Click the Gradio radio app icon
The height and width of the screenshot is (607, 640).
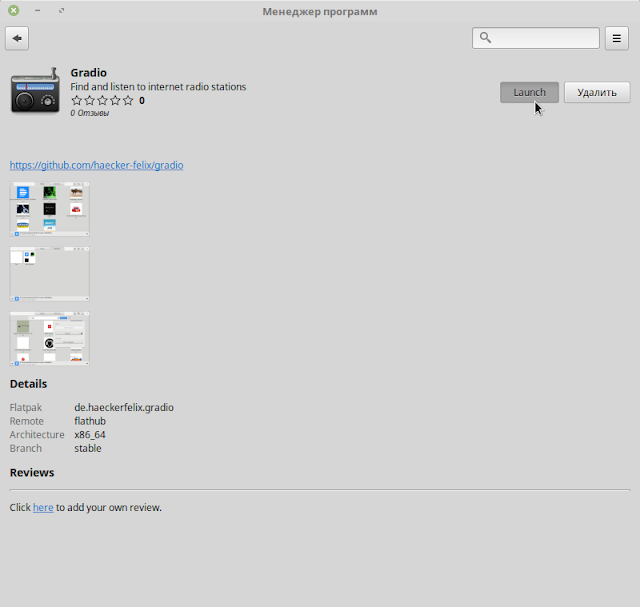pyautogui.click(x=35, y=91)
